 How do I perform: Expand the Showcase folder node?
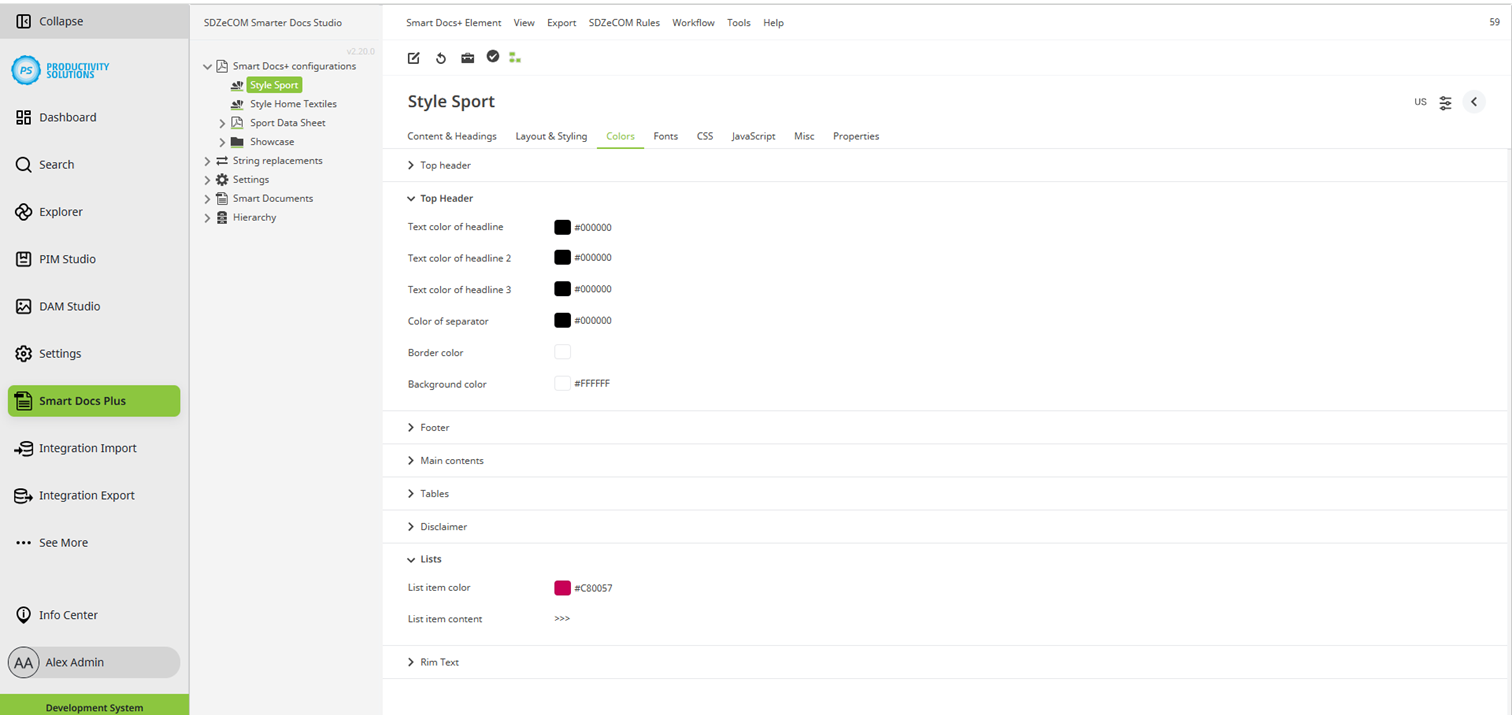tap(222, 142)
